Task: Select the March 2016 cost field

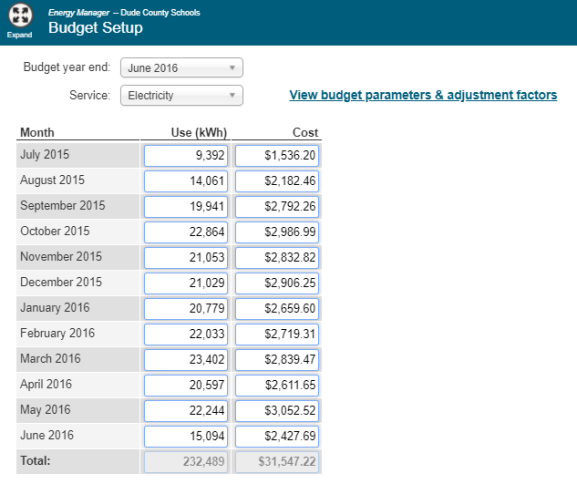Action: (x=277, y=360)
